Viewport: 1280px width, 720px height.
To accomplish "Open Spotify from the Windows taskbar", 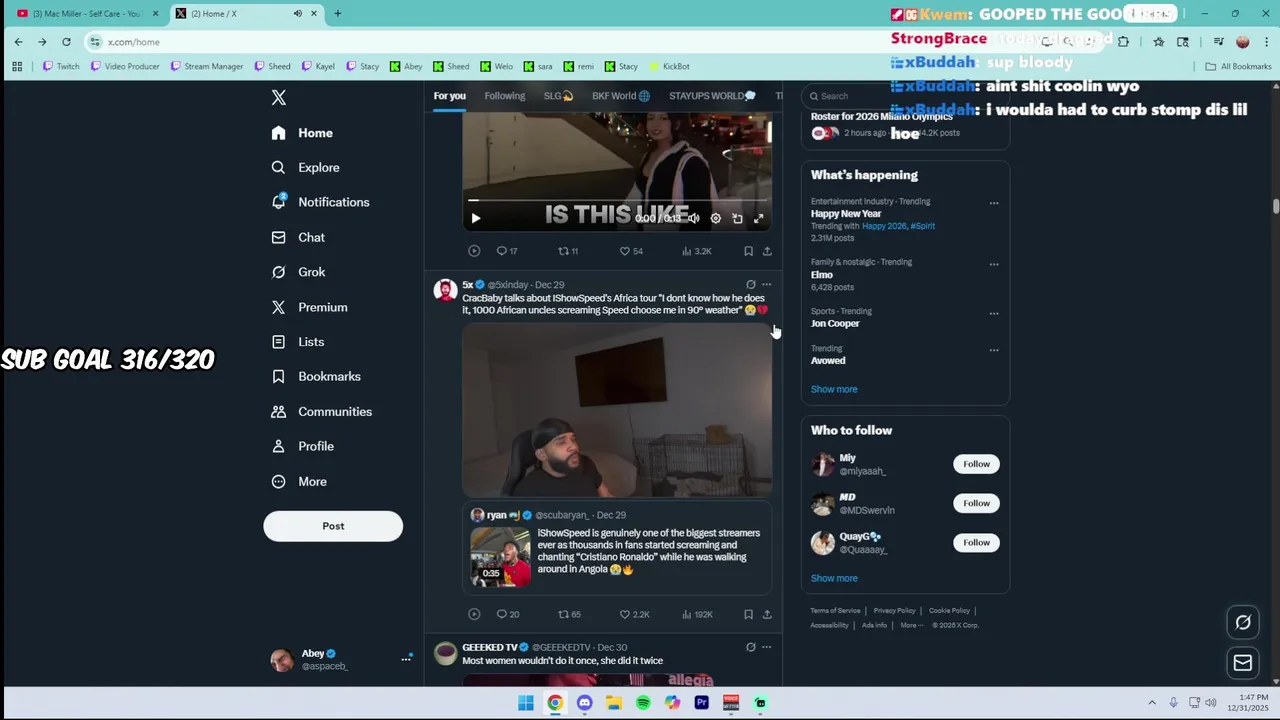I will 643,703.
